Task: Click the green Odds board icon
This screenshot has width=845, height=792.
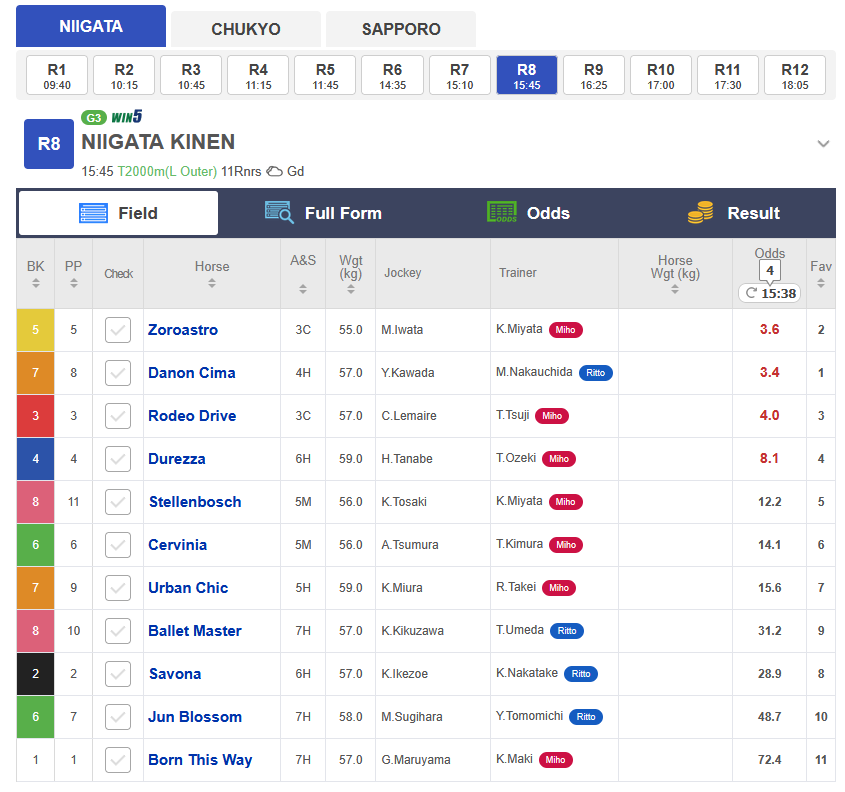Action: [502, 212]
